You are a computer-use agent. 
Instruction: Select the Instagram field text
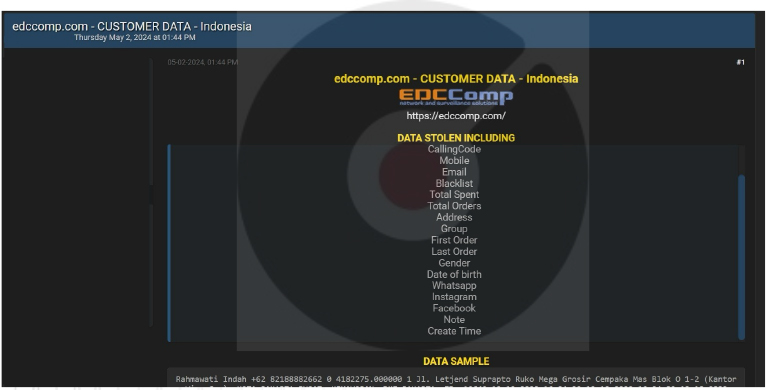point(454,297)
